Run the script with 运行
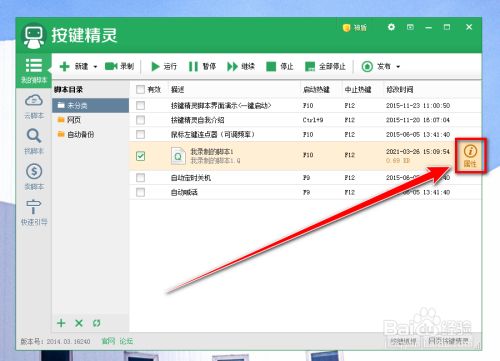Screen dimensions: 500x361 tap(164, 66)
